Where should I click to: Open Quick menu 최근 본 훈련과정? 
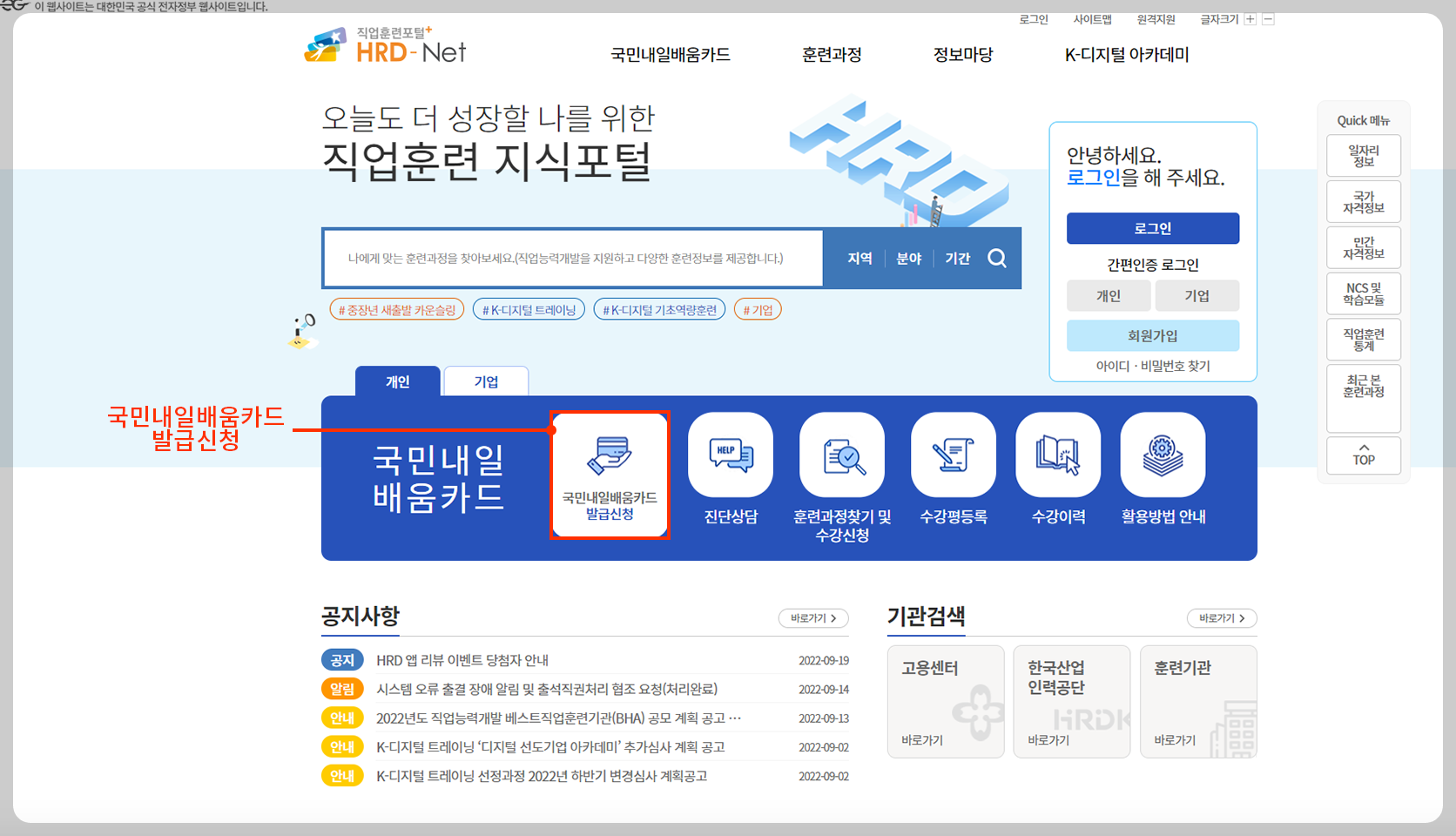coord(1364,398)
